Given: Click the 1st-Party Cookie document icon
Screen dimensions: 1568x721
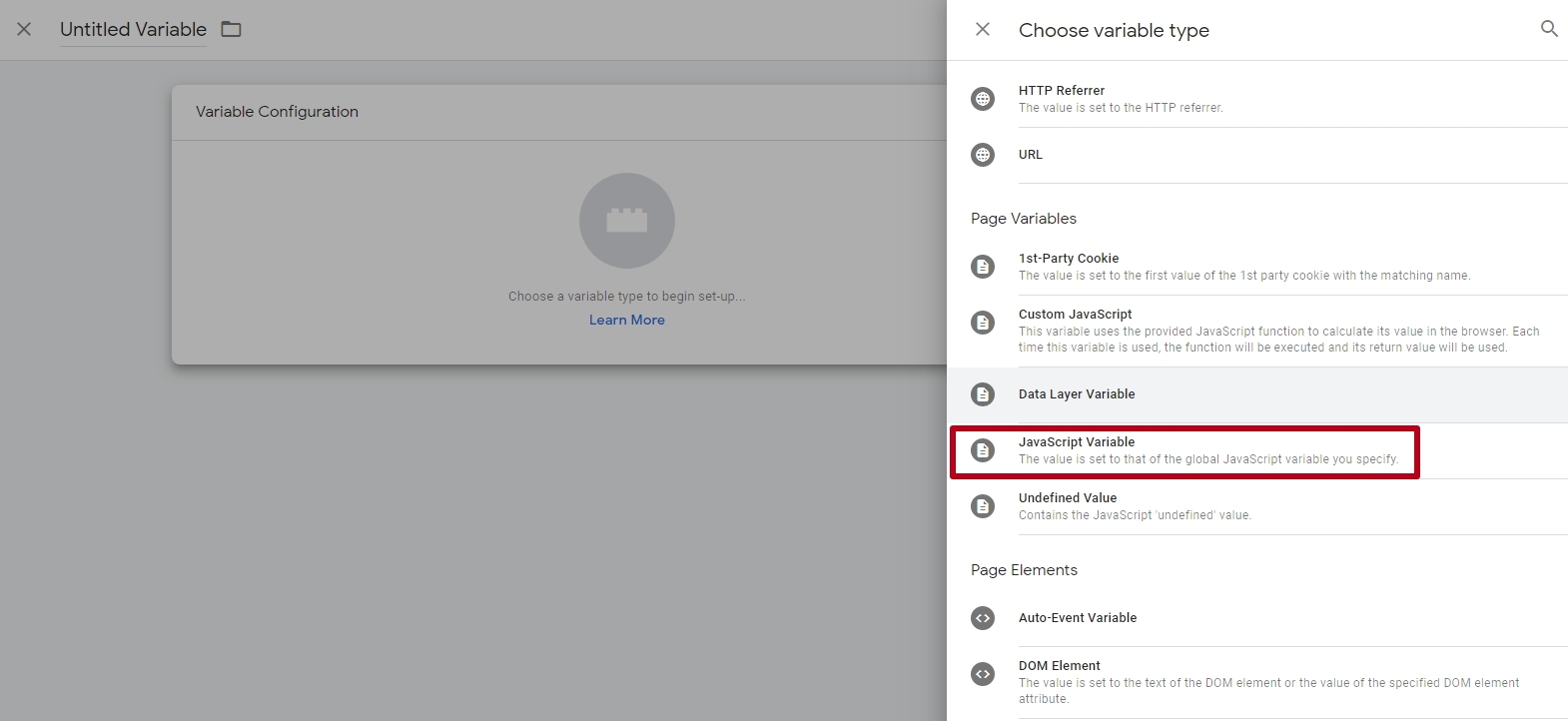Looking at the screenshot, I should click(x=983, y=267).
